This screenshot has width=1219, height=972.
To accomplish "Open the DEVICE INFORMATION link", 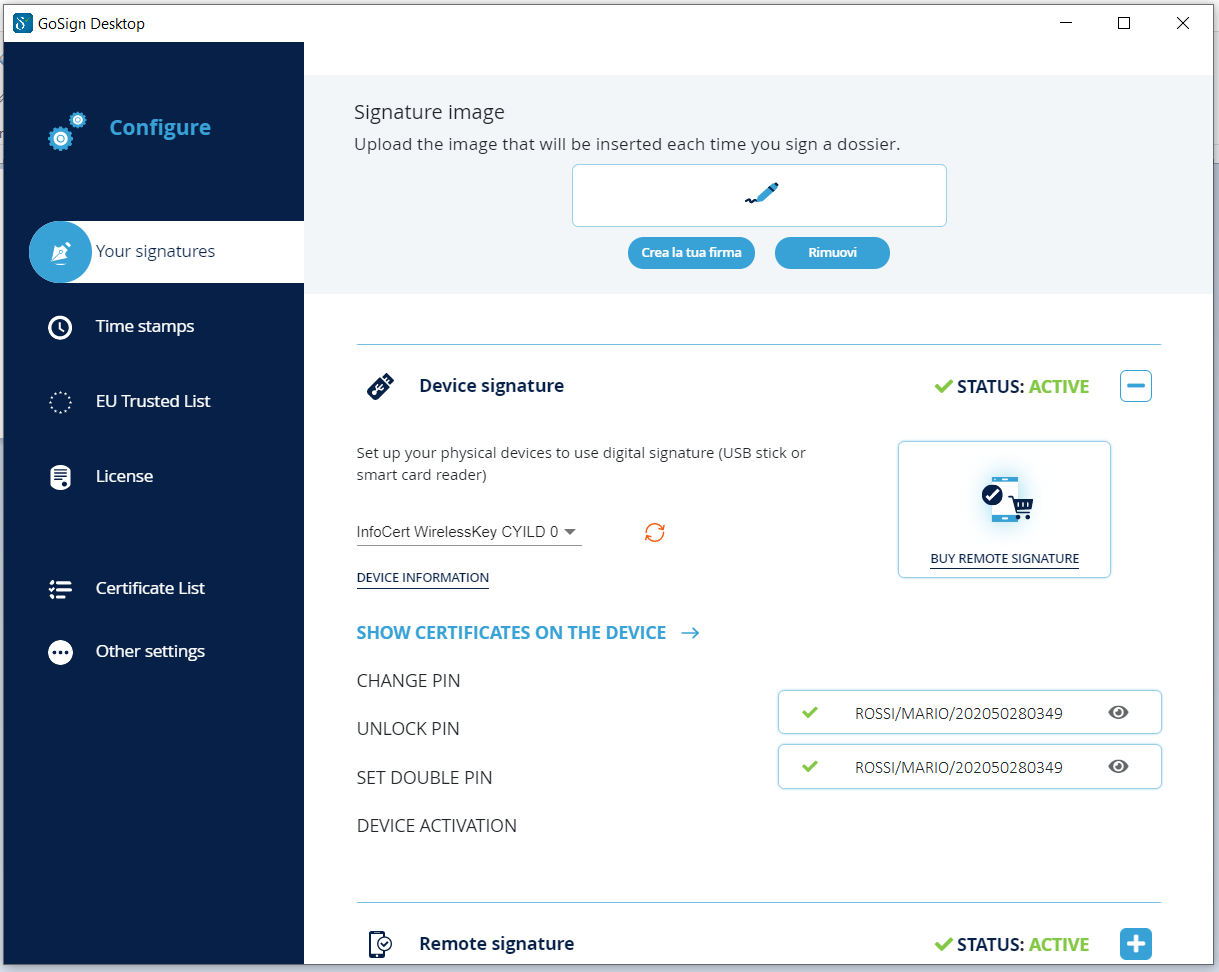I will coord(422,578).
